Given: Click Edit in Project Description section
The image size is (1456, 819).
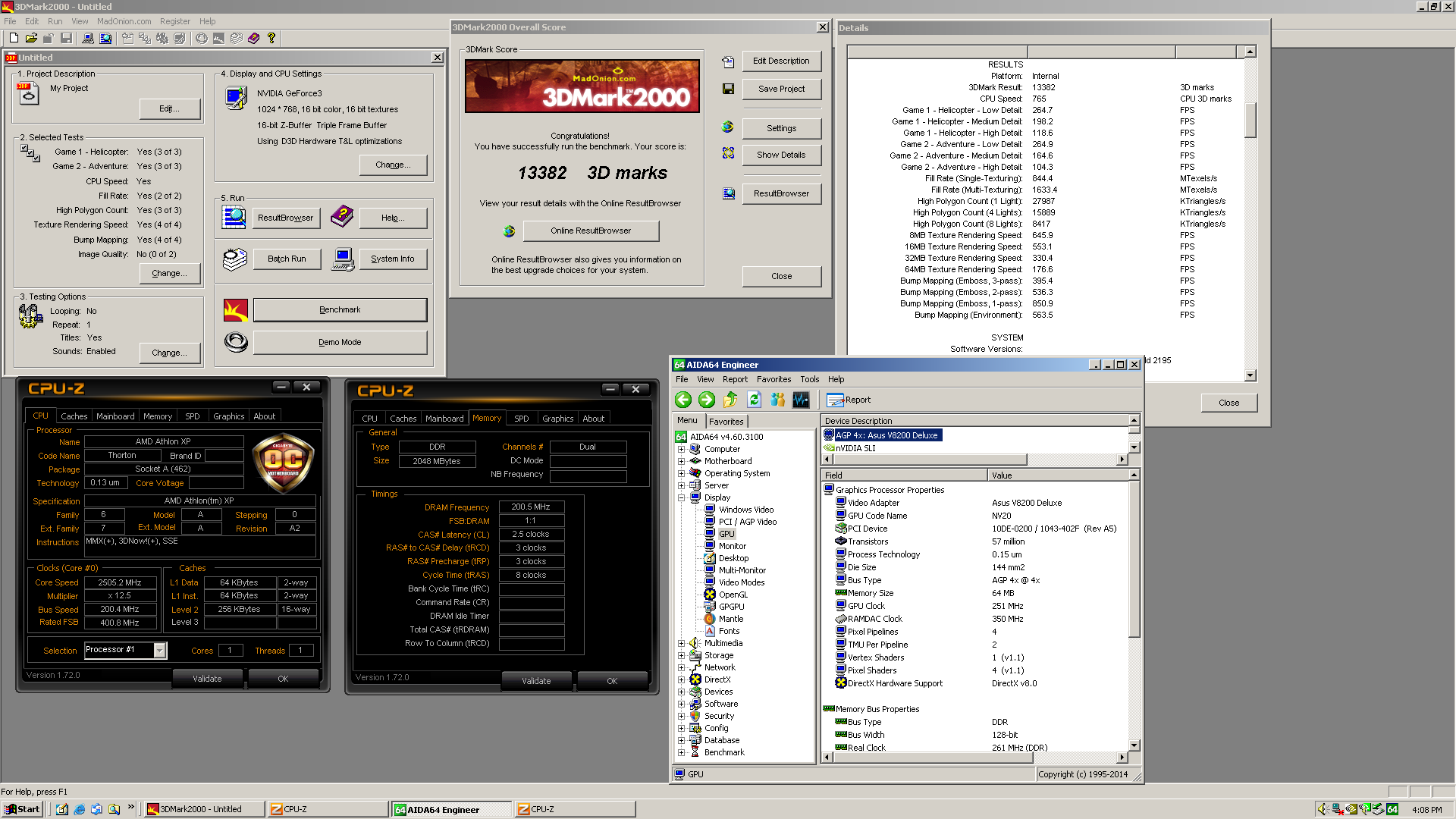Looking at the screenshot, I should click(x=170, y=109).
